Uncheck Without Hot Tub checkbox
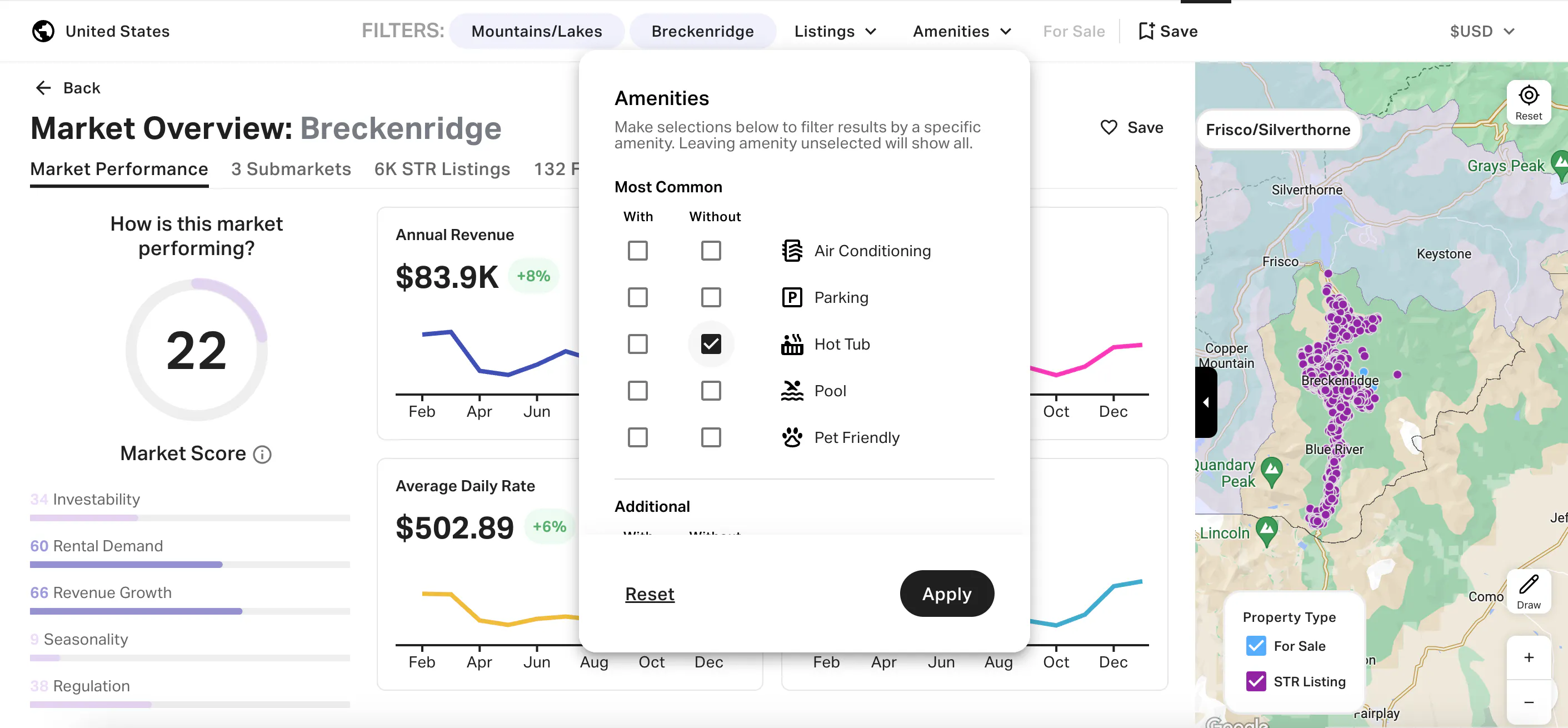This screenshot has width=1568, height=728. (710, 345)
